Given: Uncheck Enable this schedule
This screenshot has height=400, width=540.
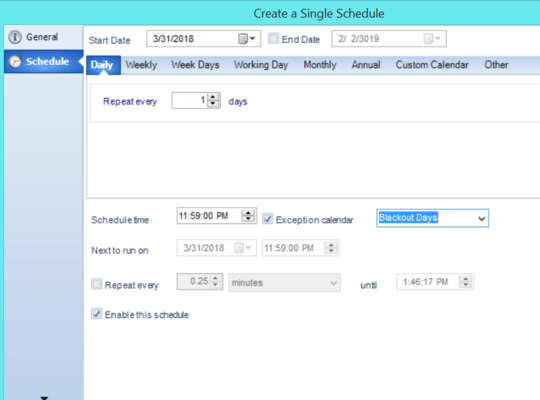Looking at the screenshot, I should (96, 314).
